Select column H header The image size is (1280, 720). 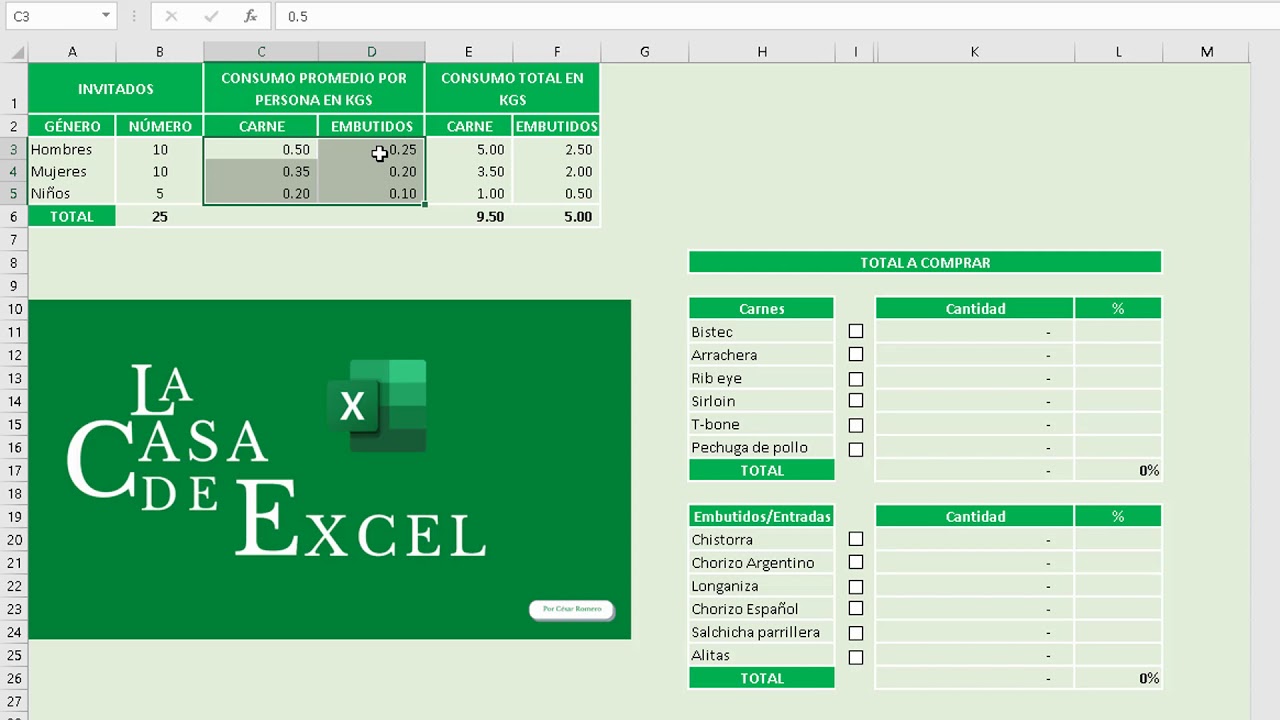click(x=762, y=52)
